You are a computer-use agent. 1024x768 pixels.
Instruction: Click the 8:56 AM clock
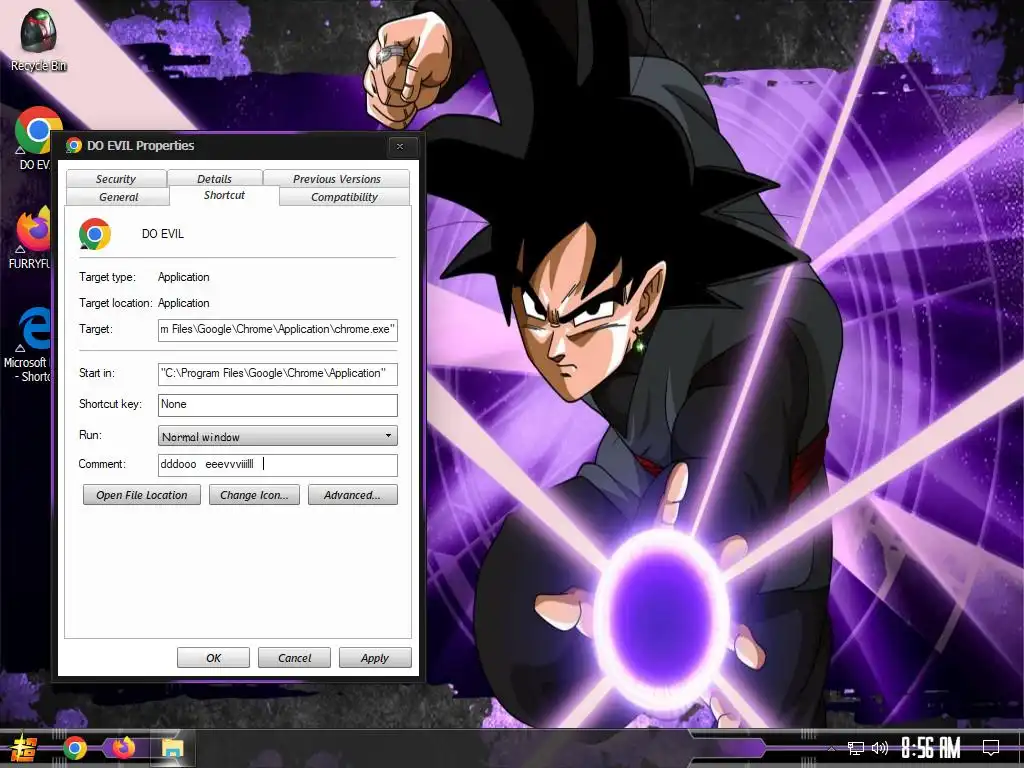(x=931, y=748)
